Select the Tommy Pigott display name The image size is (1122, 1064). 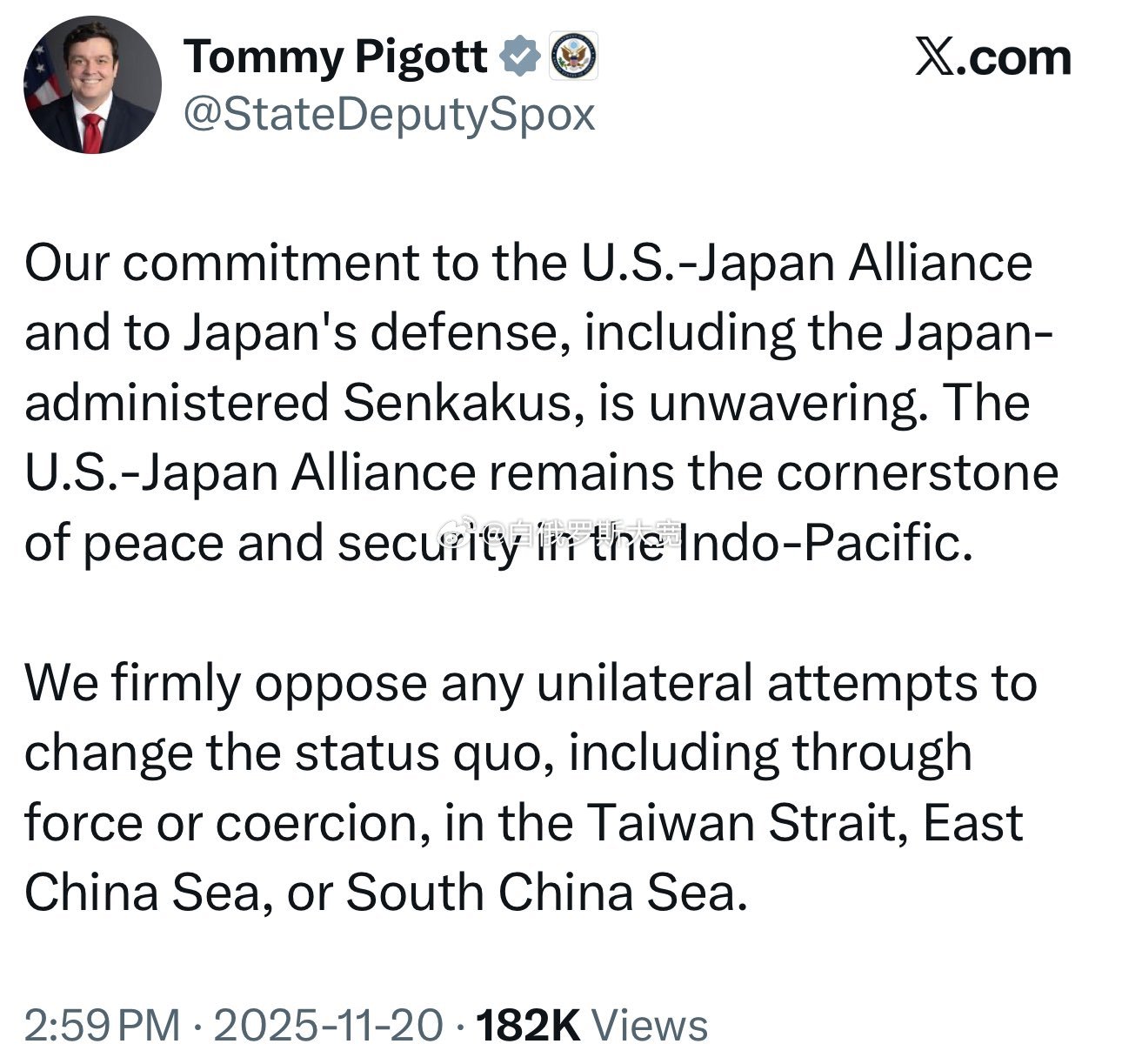(336, 57)
